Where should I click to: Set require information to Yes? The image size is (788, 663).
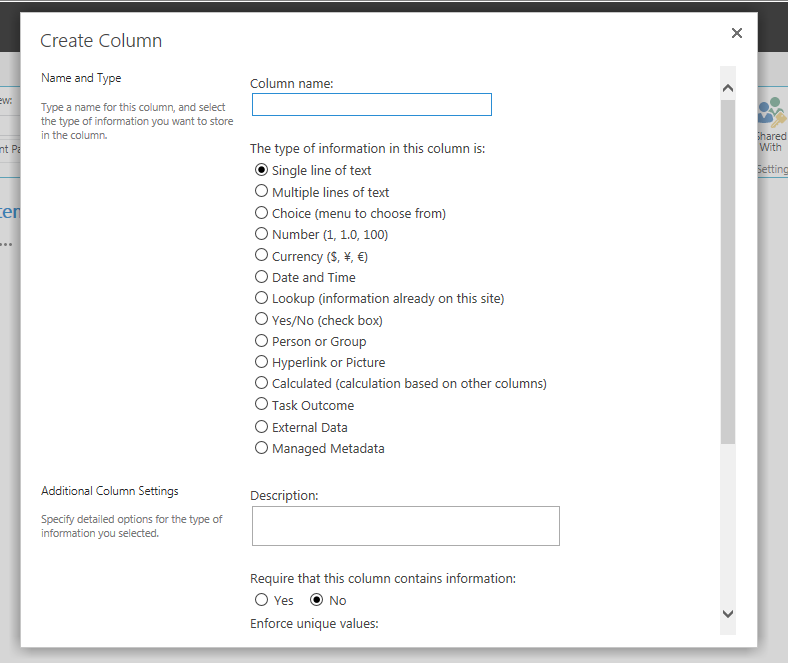(x=262, y=600)
